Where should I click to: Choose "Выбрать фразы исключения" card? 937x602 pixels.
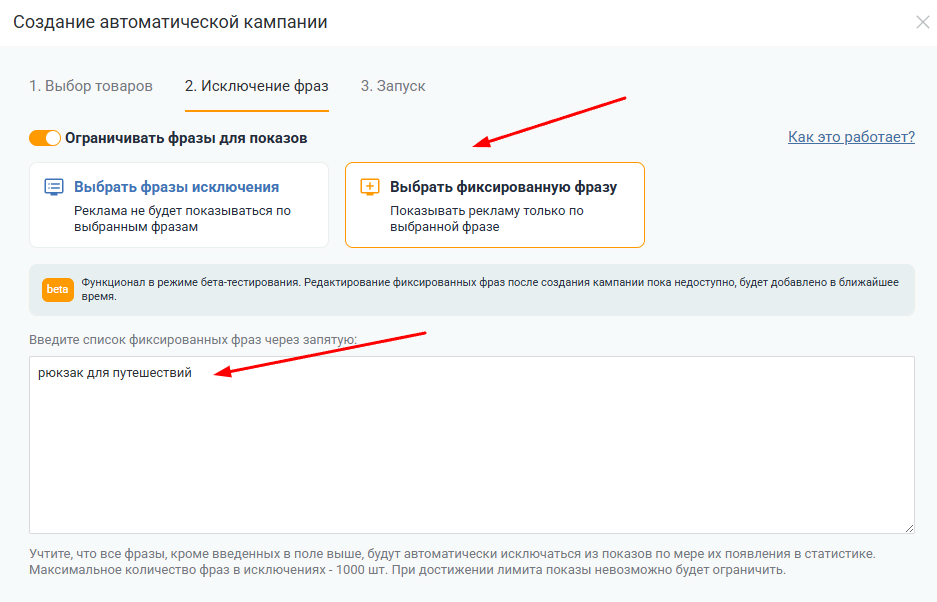click(x=179, y=205)
